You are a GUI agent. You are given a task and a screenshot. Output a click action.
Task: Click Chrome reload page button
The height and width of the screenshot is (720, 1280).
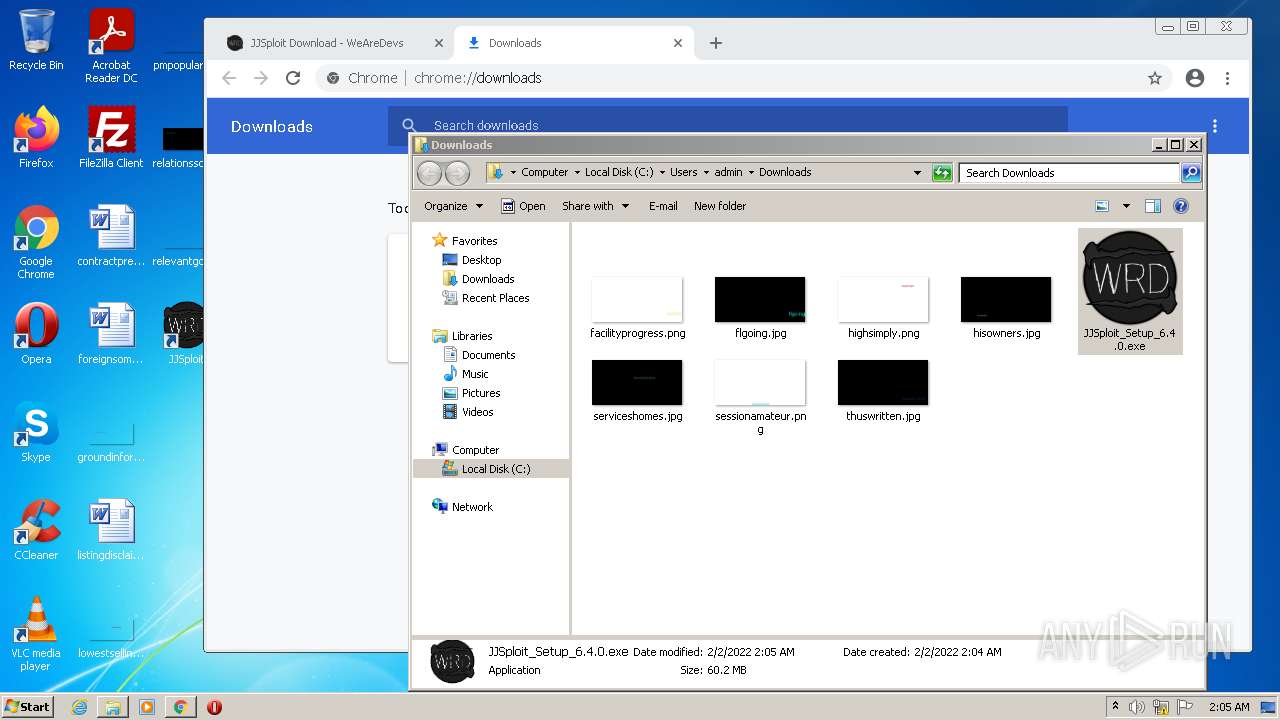(x=293, y=78)
